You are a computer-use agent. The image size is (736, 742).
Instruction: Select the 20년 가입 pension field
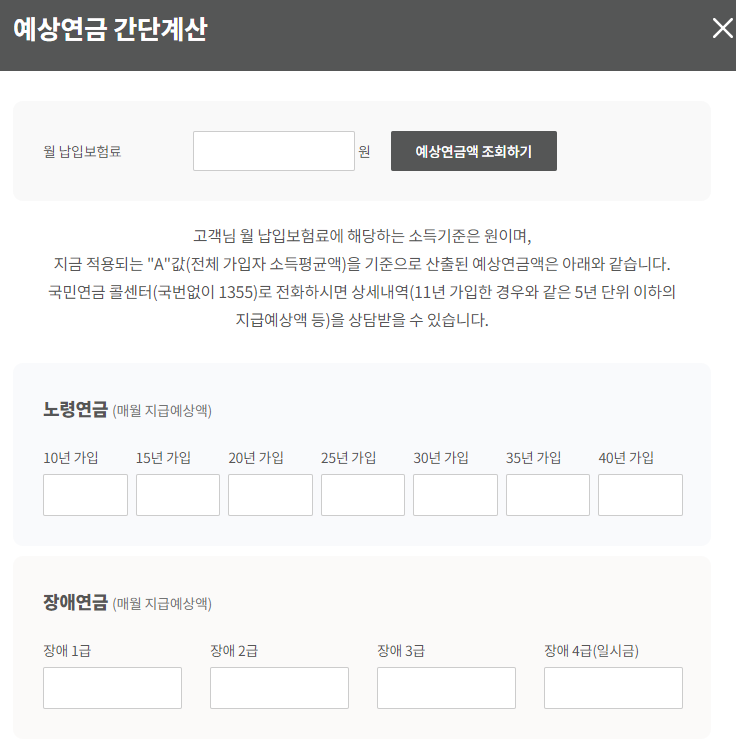(270, 495)
